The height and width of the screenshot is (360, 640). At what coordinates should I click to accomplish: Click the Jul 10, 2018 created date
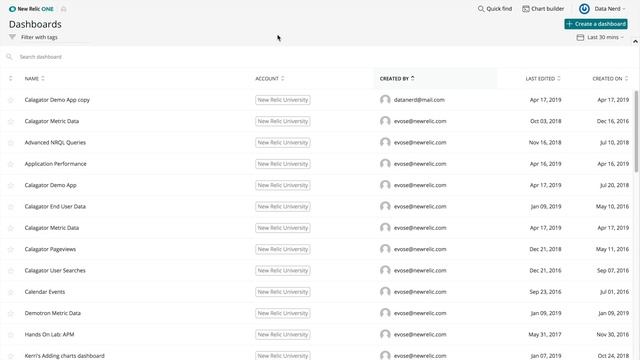[x=614, y=142]
